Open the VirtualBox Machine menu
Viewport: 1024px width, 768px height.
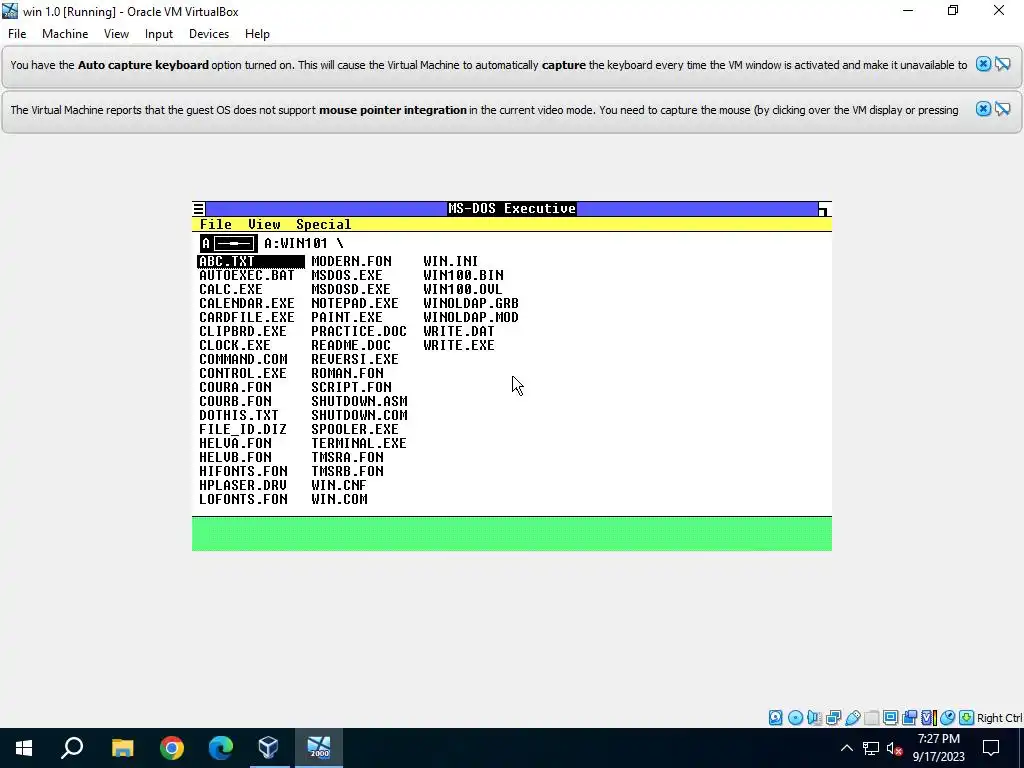[x=65, y=34]
